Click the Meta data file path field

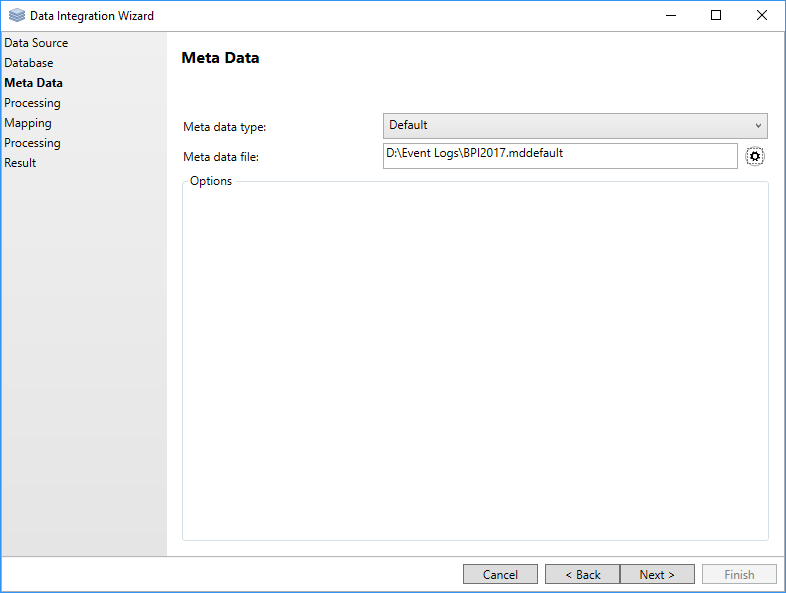coord(560,155)
